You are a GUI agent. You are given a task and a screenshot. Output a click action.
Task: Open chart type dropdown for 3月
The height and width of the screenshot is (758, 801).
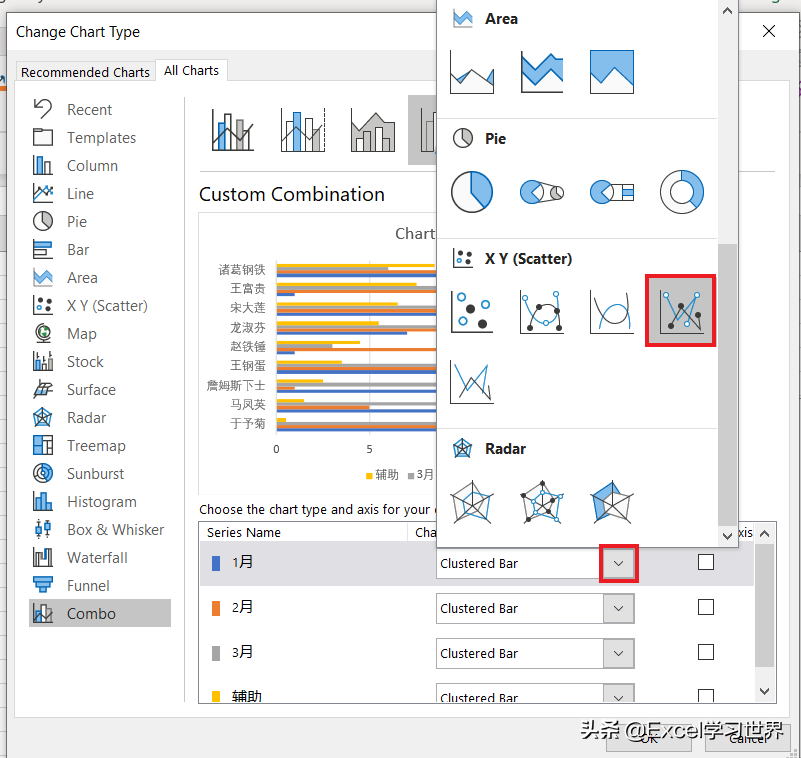point(618,653)
